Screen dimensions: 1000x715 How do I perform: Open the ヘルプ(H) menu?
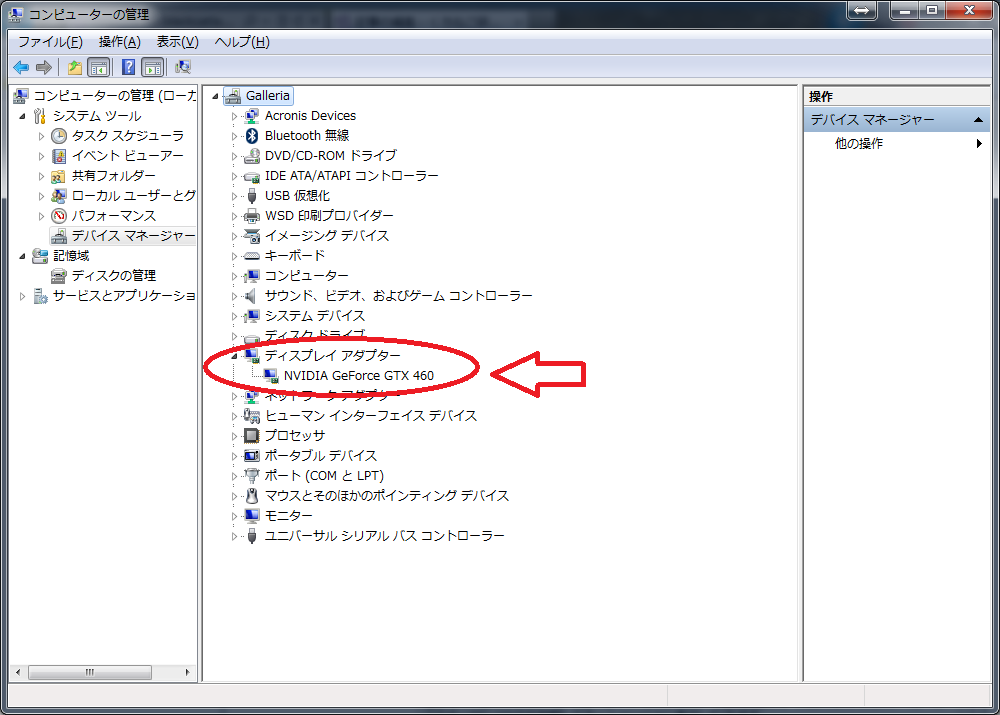242,42
